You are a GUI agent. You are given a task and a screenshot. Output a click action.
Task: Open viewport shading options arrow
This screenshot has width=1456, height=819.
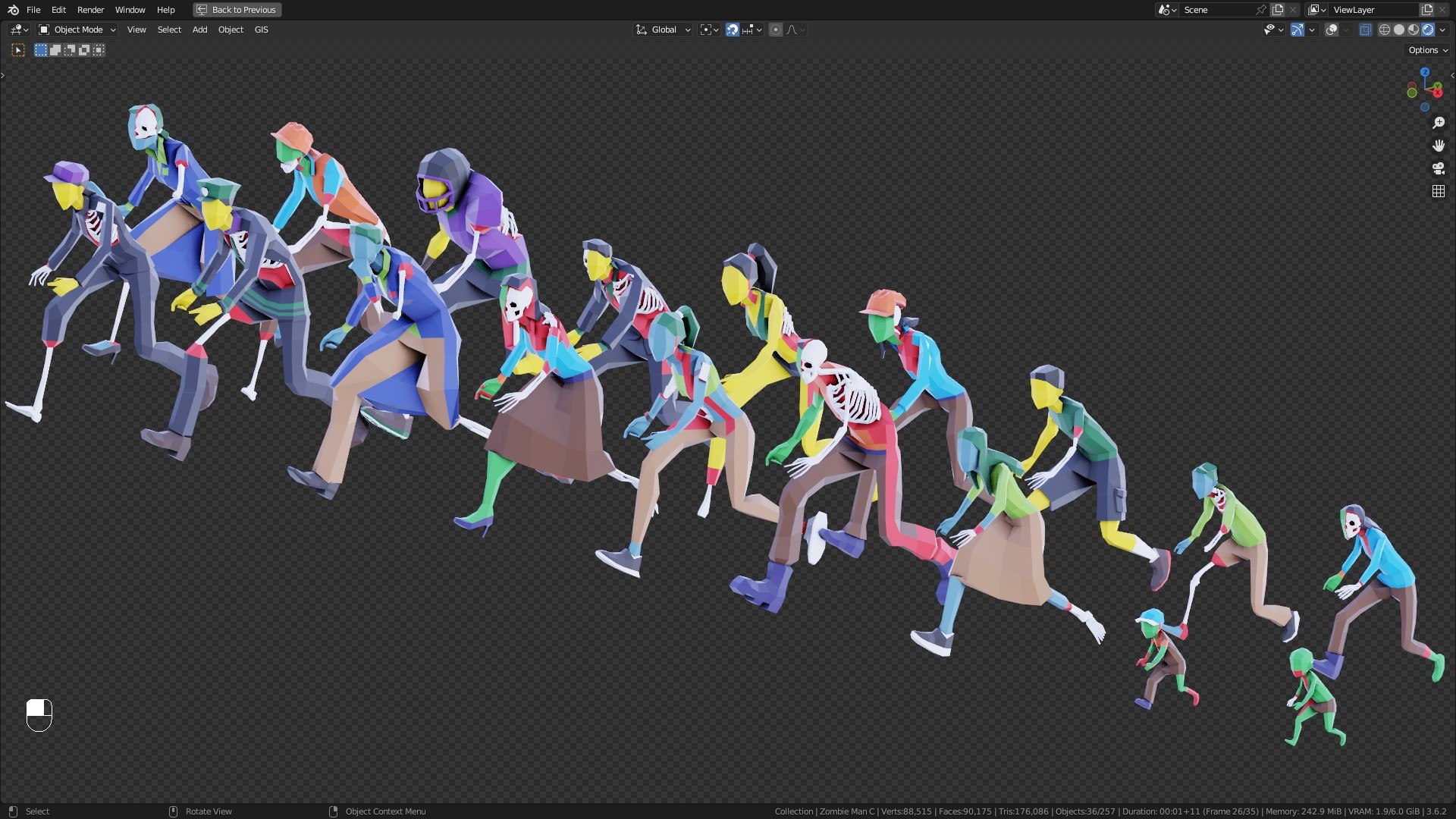pyautogui.click(x=1442, y=30)
